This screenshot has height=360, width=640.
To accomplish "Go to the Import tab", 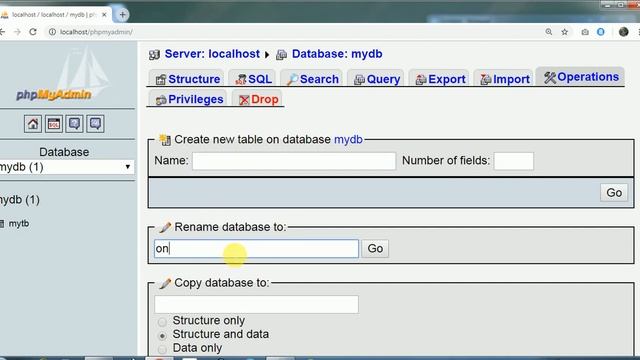I will [504, 79].
